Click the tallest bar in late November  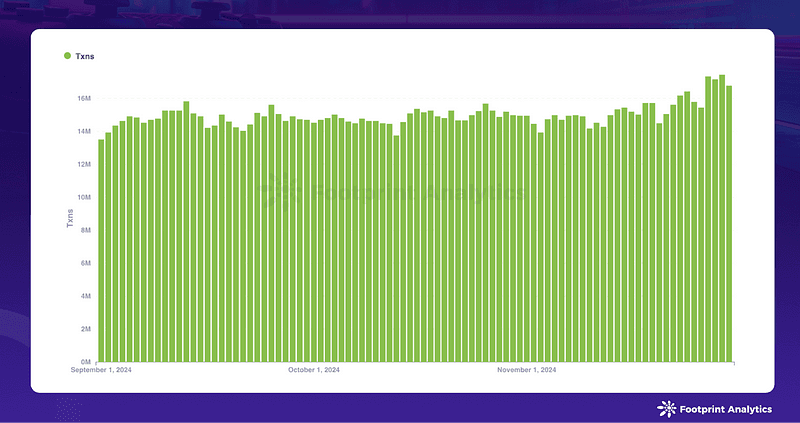(x=722, y=218)
